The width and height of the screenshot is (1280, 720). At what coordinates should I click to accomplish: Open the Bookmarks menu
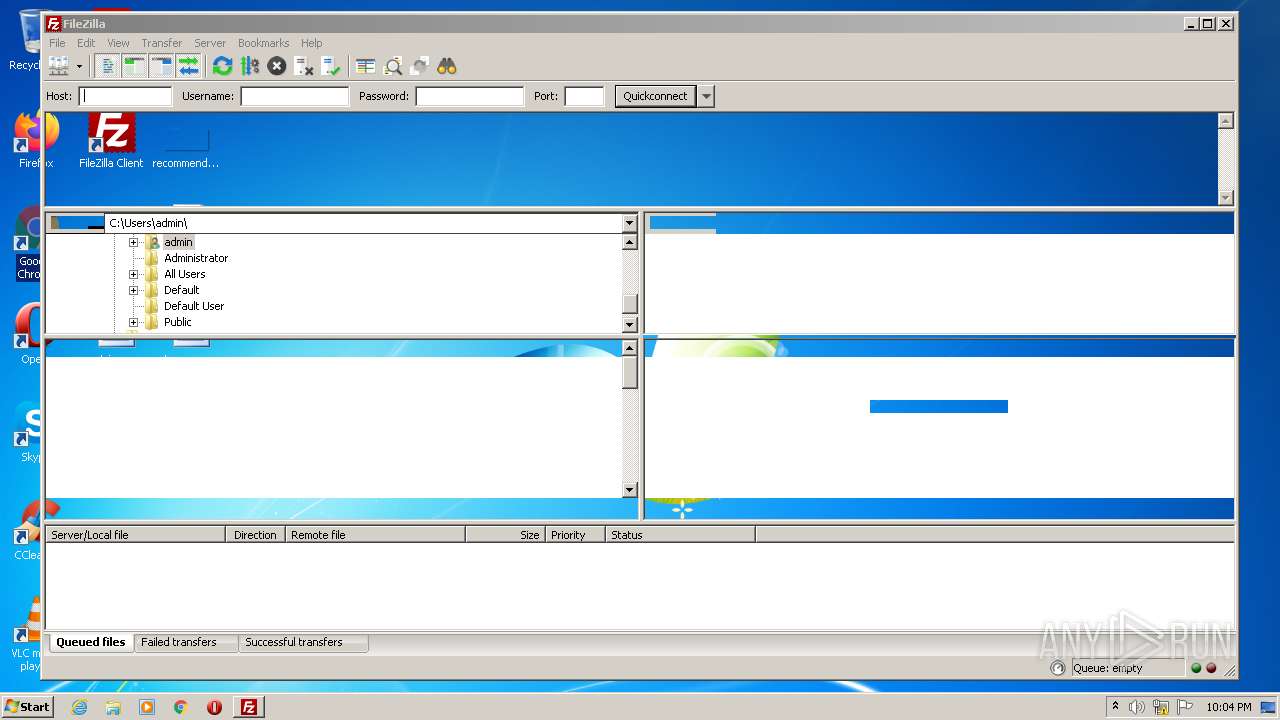coord(263,43)
